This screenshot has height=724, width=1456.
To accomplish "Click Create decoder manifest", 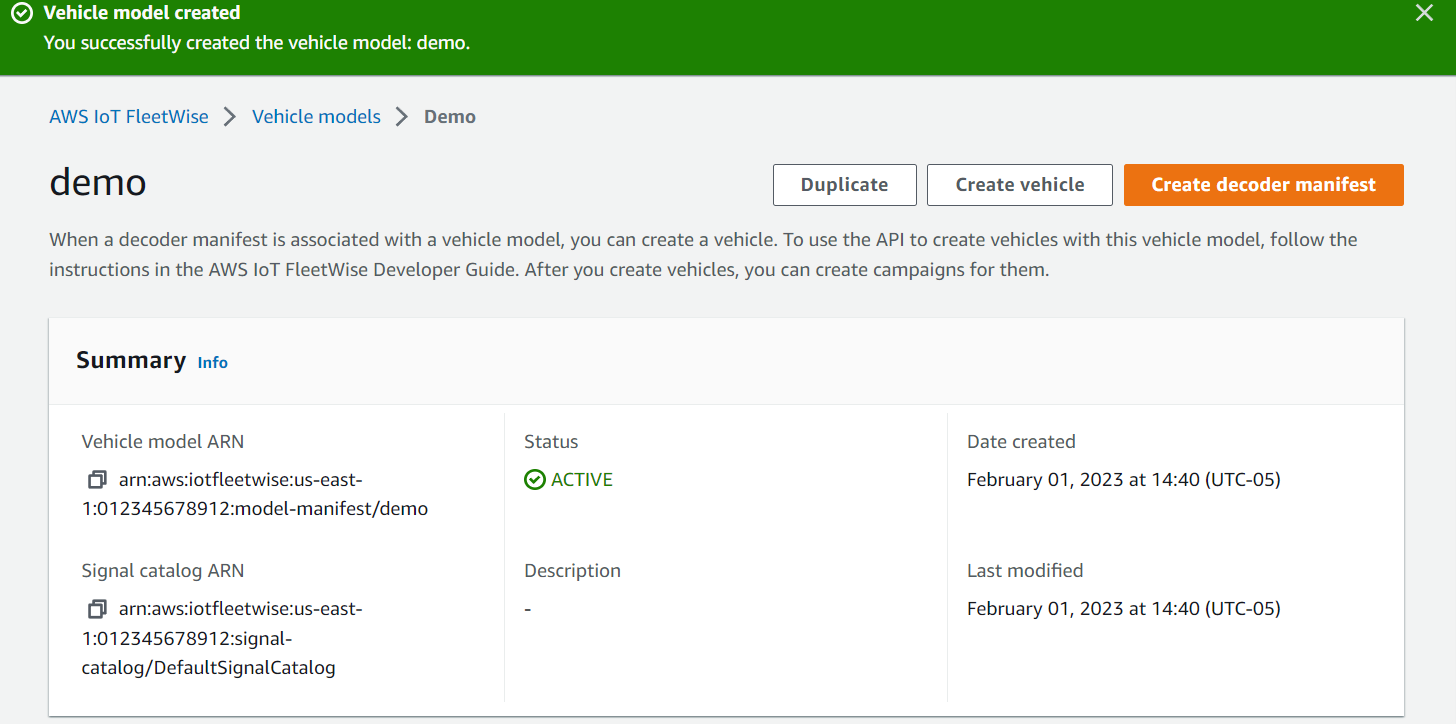I will [1263, 184].
